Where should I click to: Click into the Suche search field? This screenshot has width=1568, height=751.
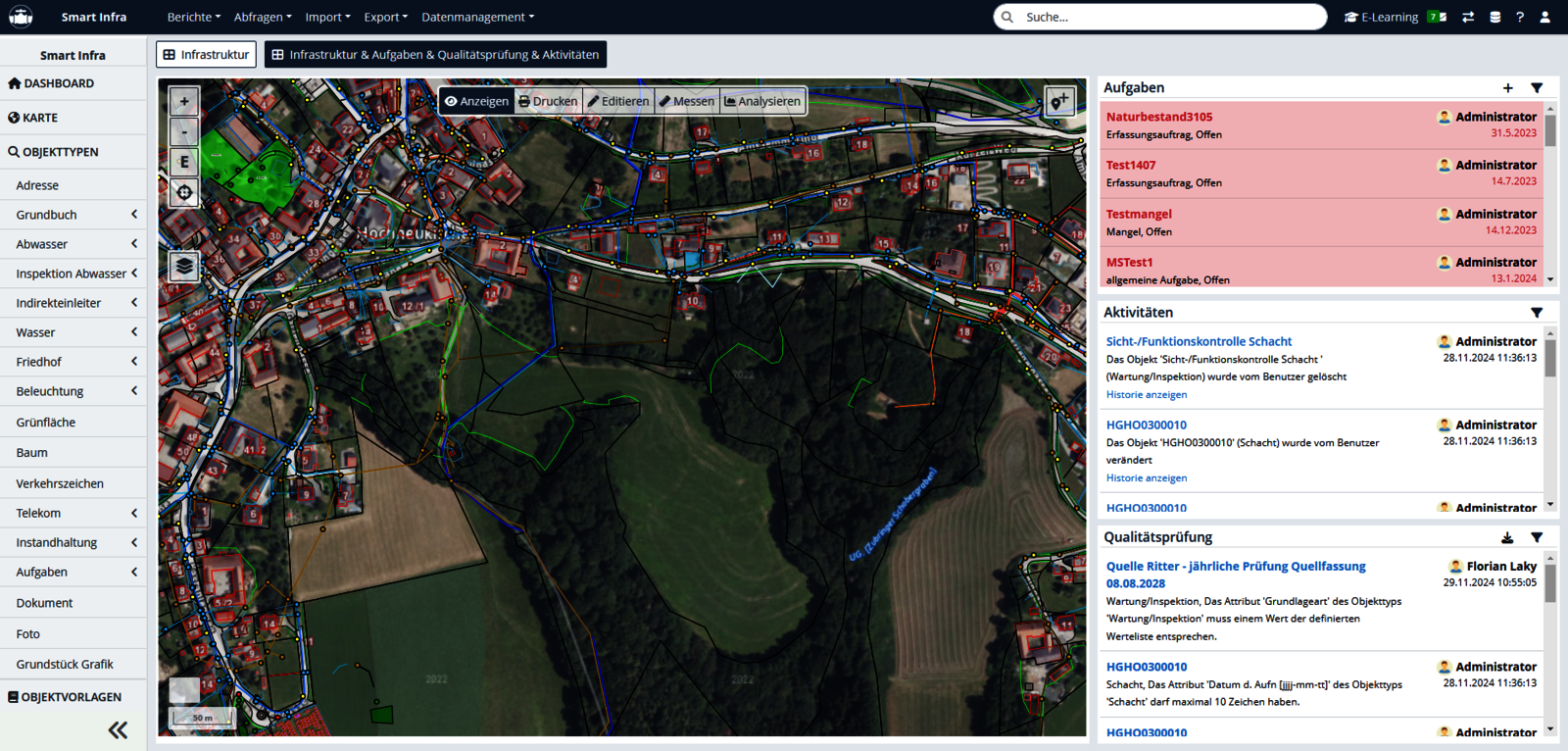click(x=1166, y=18)
